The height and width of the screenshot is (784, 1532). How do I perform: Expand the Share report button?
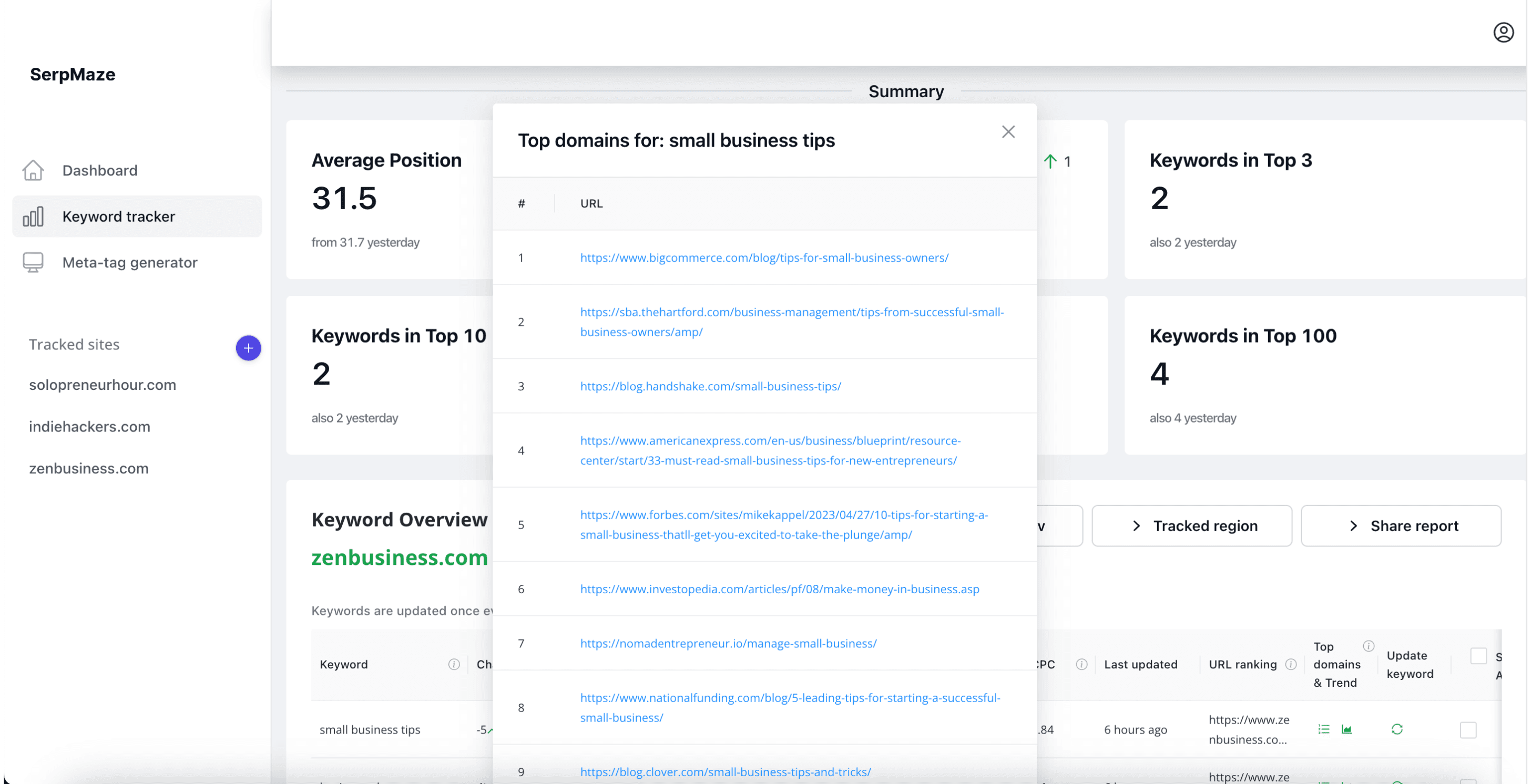(x=1401, y=525)
